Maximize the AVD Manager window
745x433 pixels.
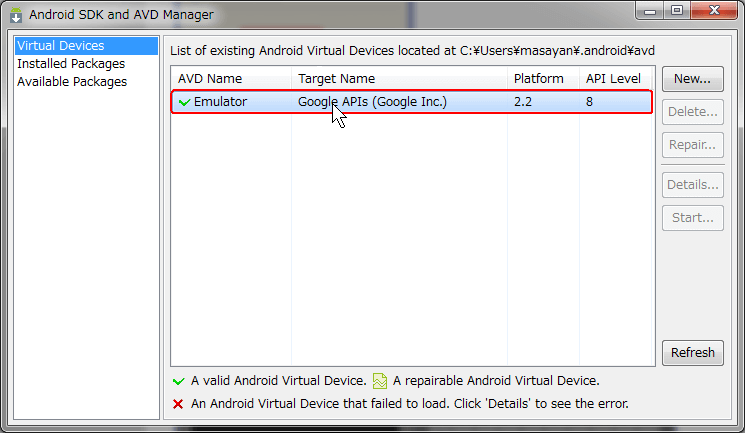pos(677,10)
